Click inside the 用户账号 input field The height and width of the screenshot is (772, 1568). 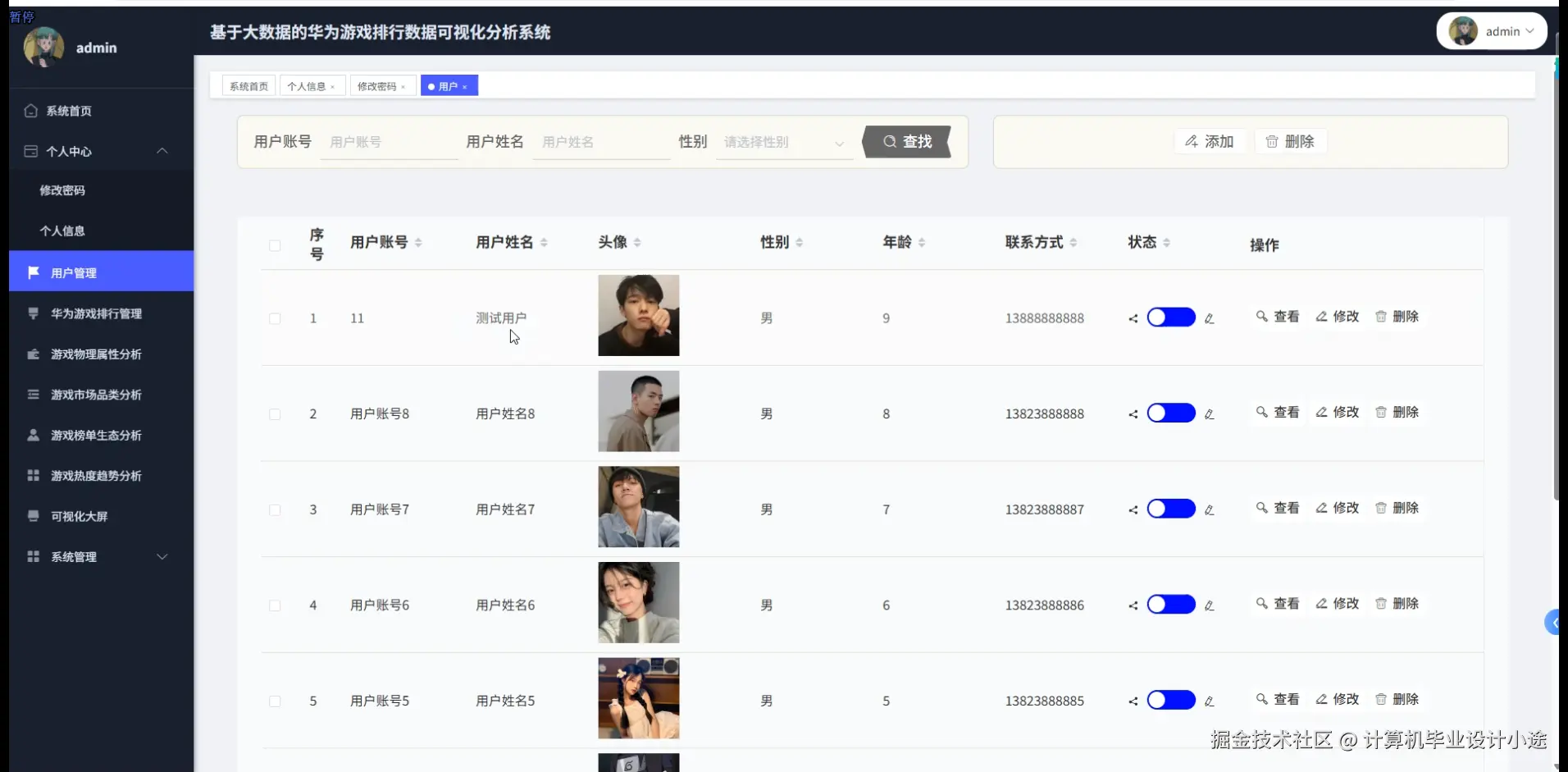coord(389,141)
